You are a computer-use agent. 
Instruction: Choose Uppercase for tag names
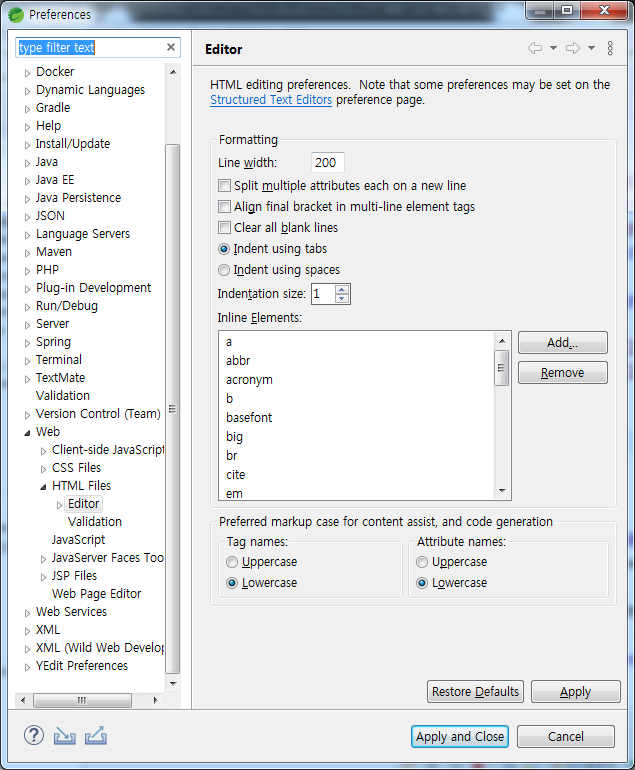[232, 562]
